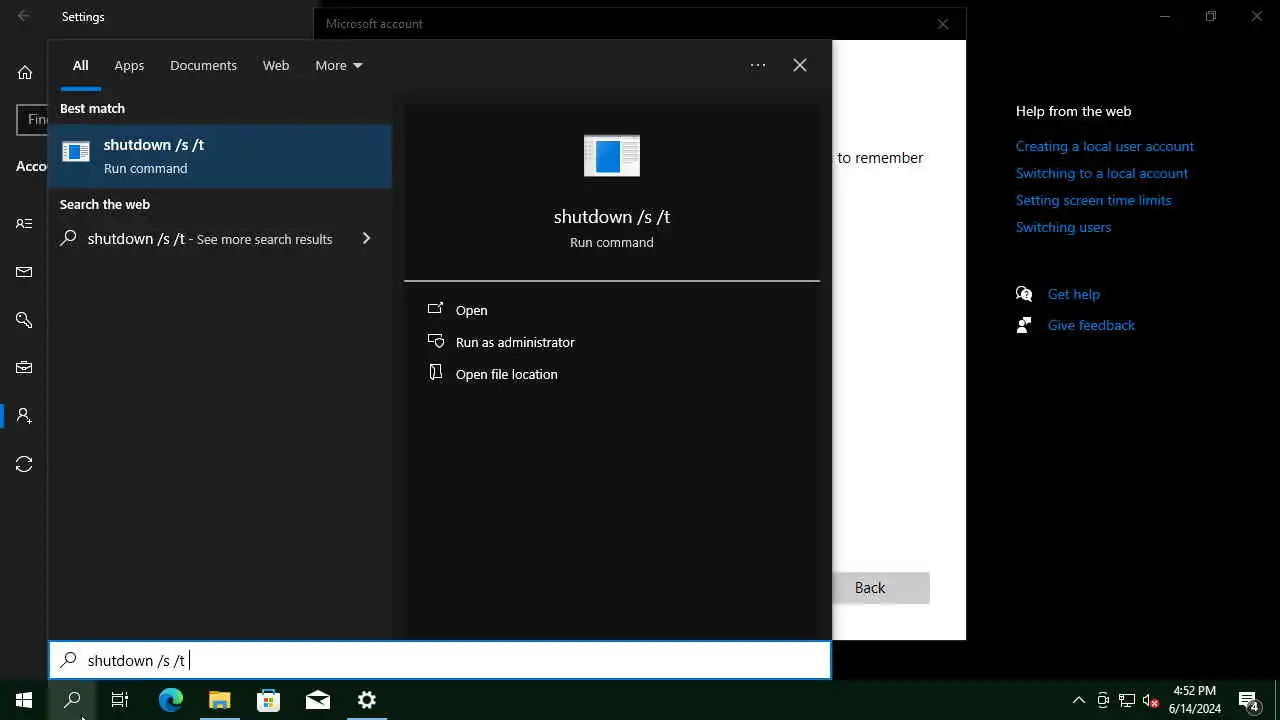Open the search panel options ellipsis

pyautogui.click(x=758, y=65)
